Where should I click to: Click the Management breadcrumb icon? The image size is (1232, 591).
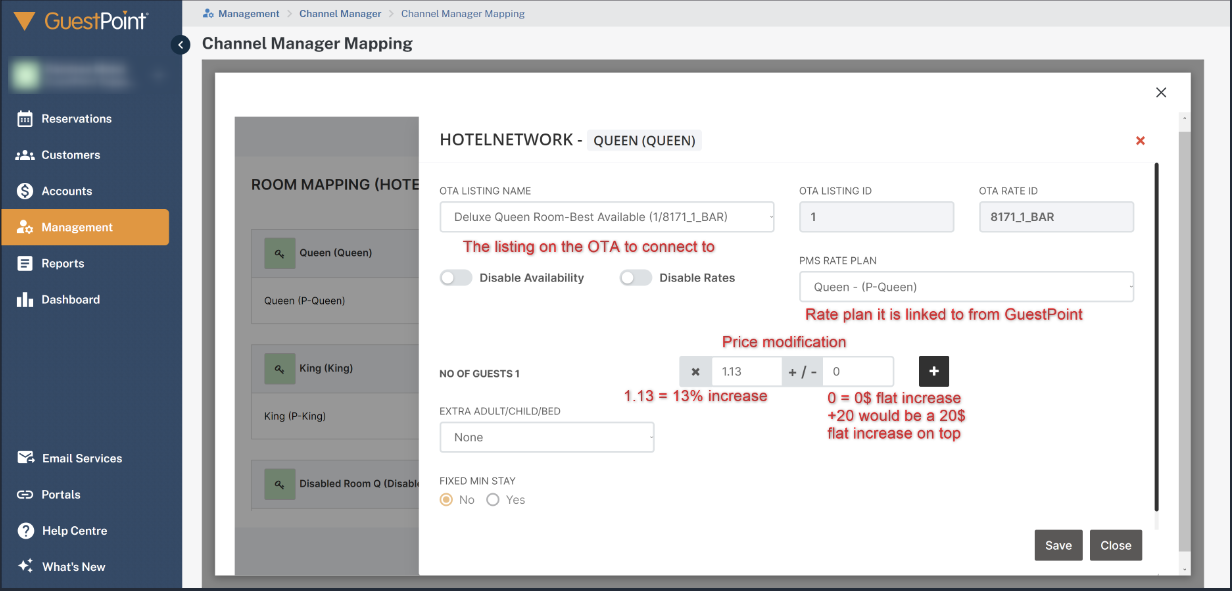coord(208,14)
